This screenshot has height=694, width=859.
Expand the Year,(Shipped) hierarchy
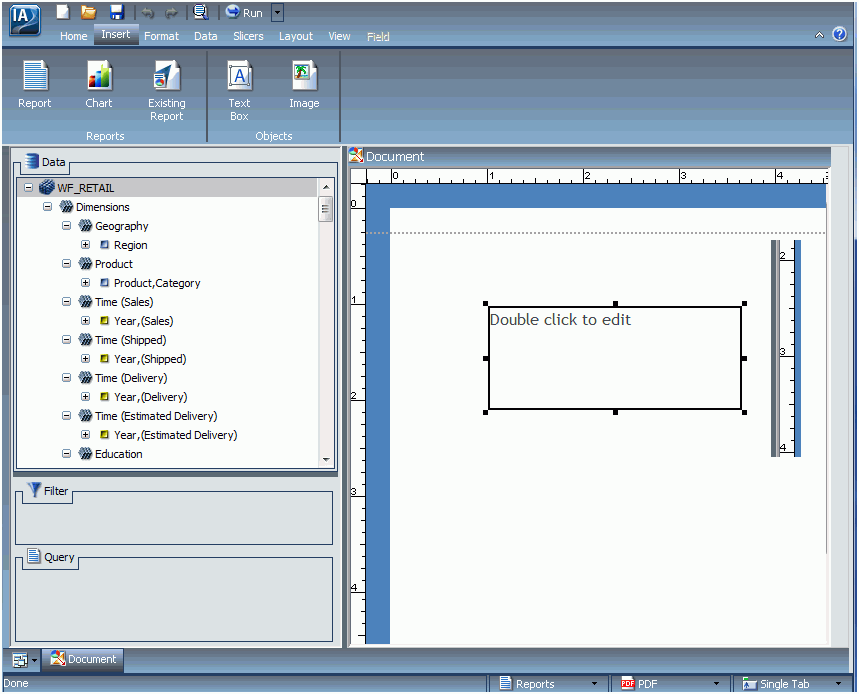tap(85, 359)
